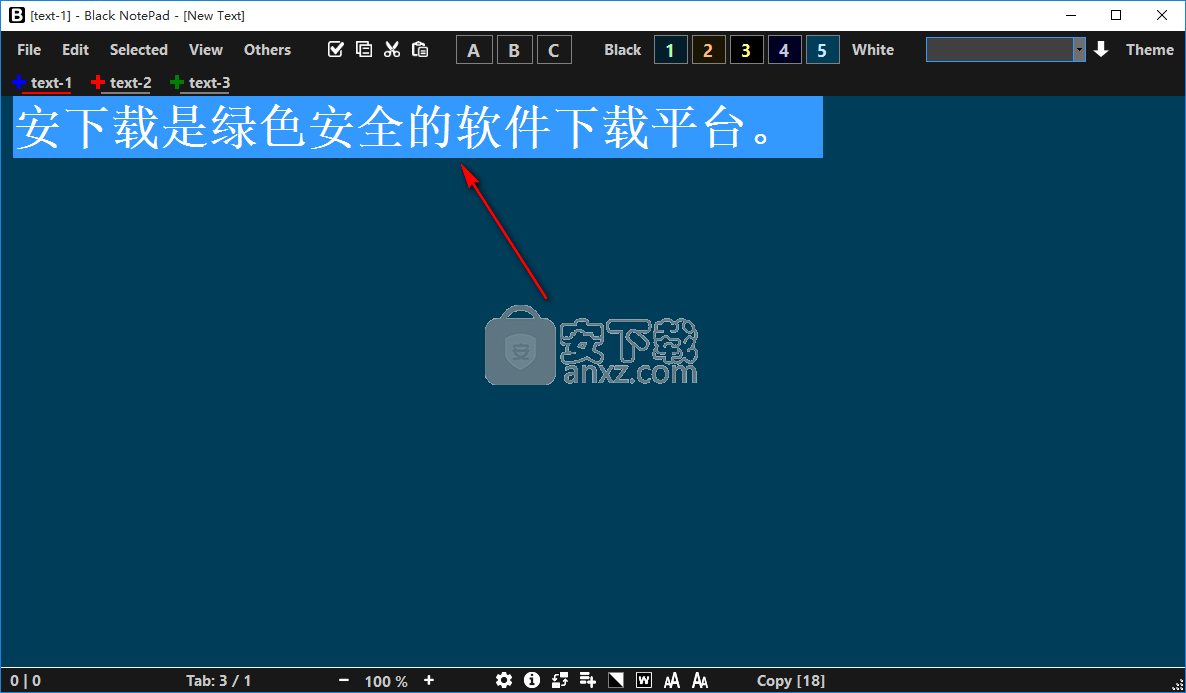
Task: Click the blue plus of text-1
Action: coord(19,82)
